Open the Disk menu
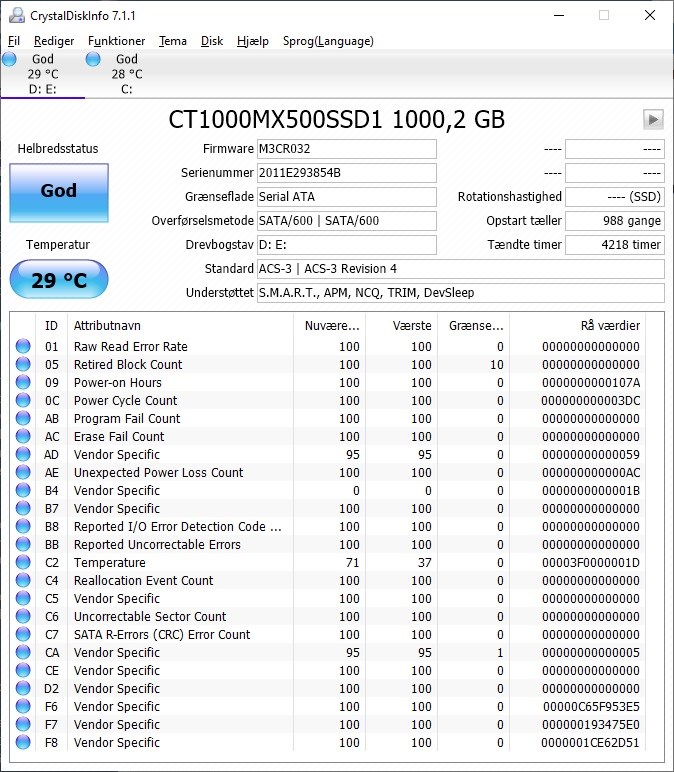Image resolution: width=674 pixels, height=772 pixels. point(212,41)
